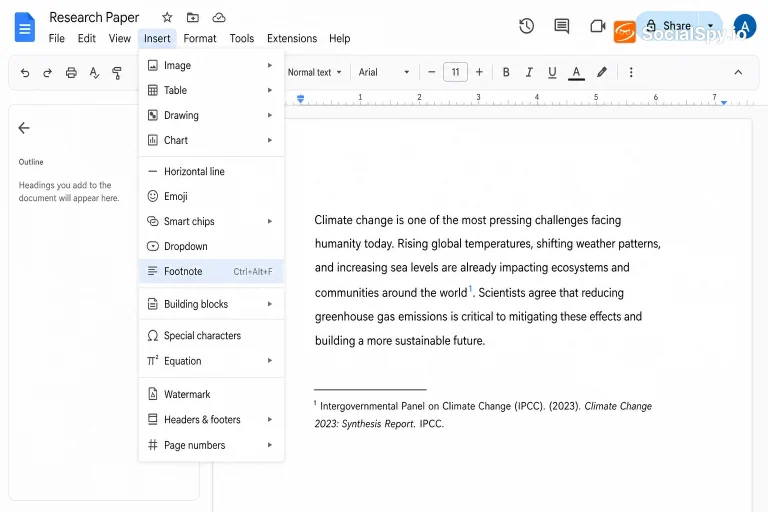Open the more options three-dot menu
This screenshot has width=768, height=512.
click(631, 73)
